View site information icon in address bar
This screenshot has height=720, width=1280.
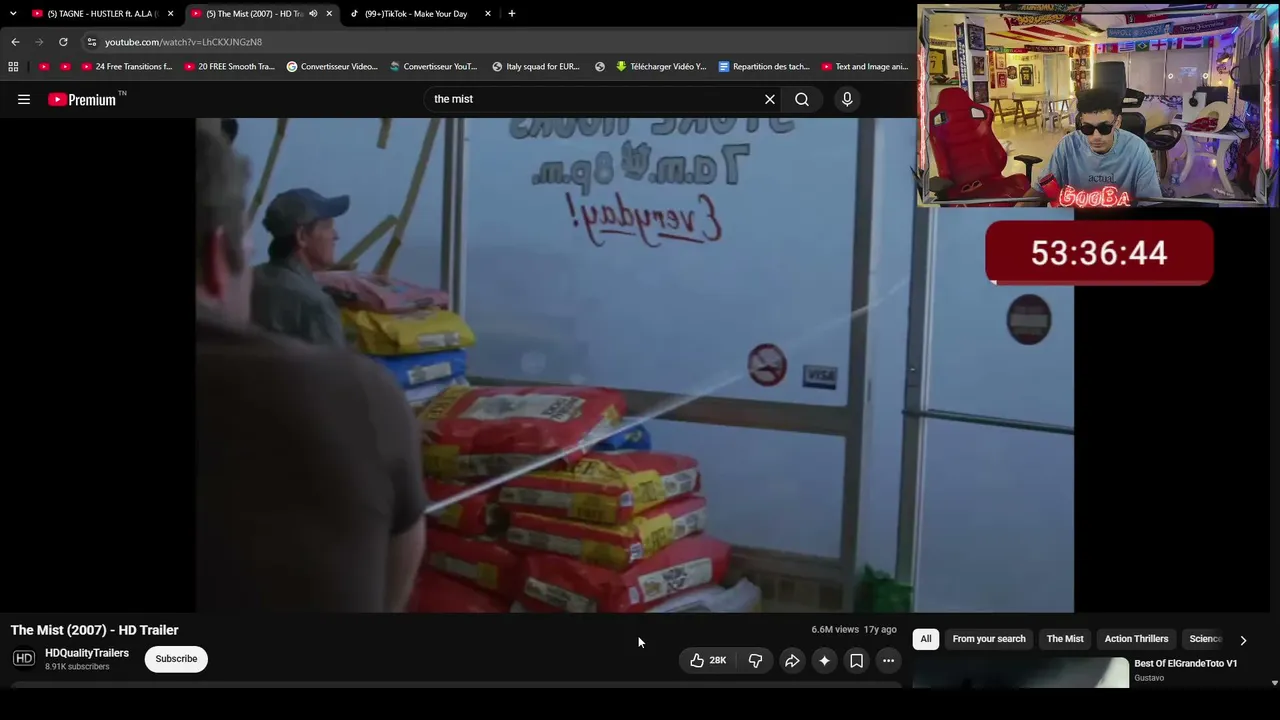click(x=92, y=42)
